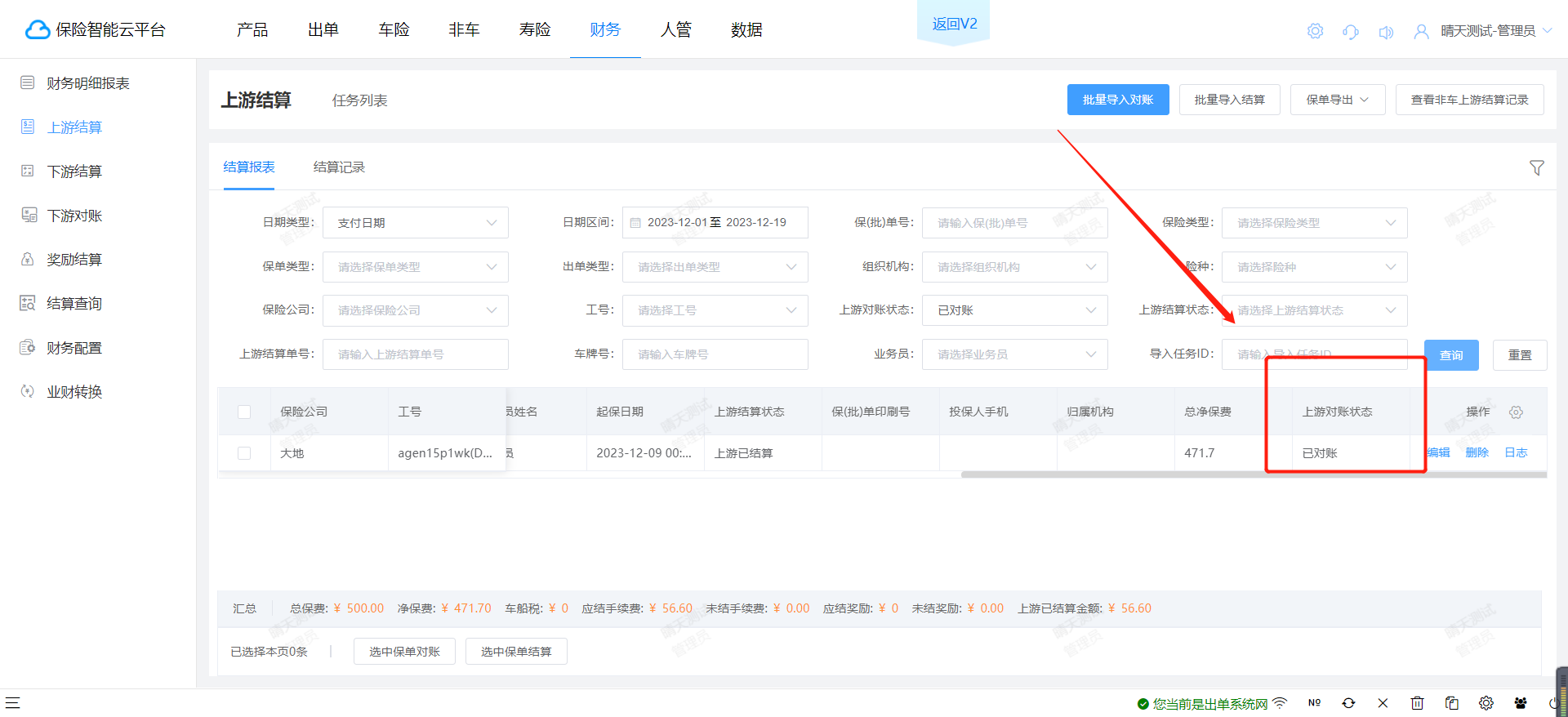
Task: Click the Wi-Fi network icon in bottom bar
Action: 1280,702
